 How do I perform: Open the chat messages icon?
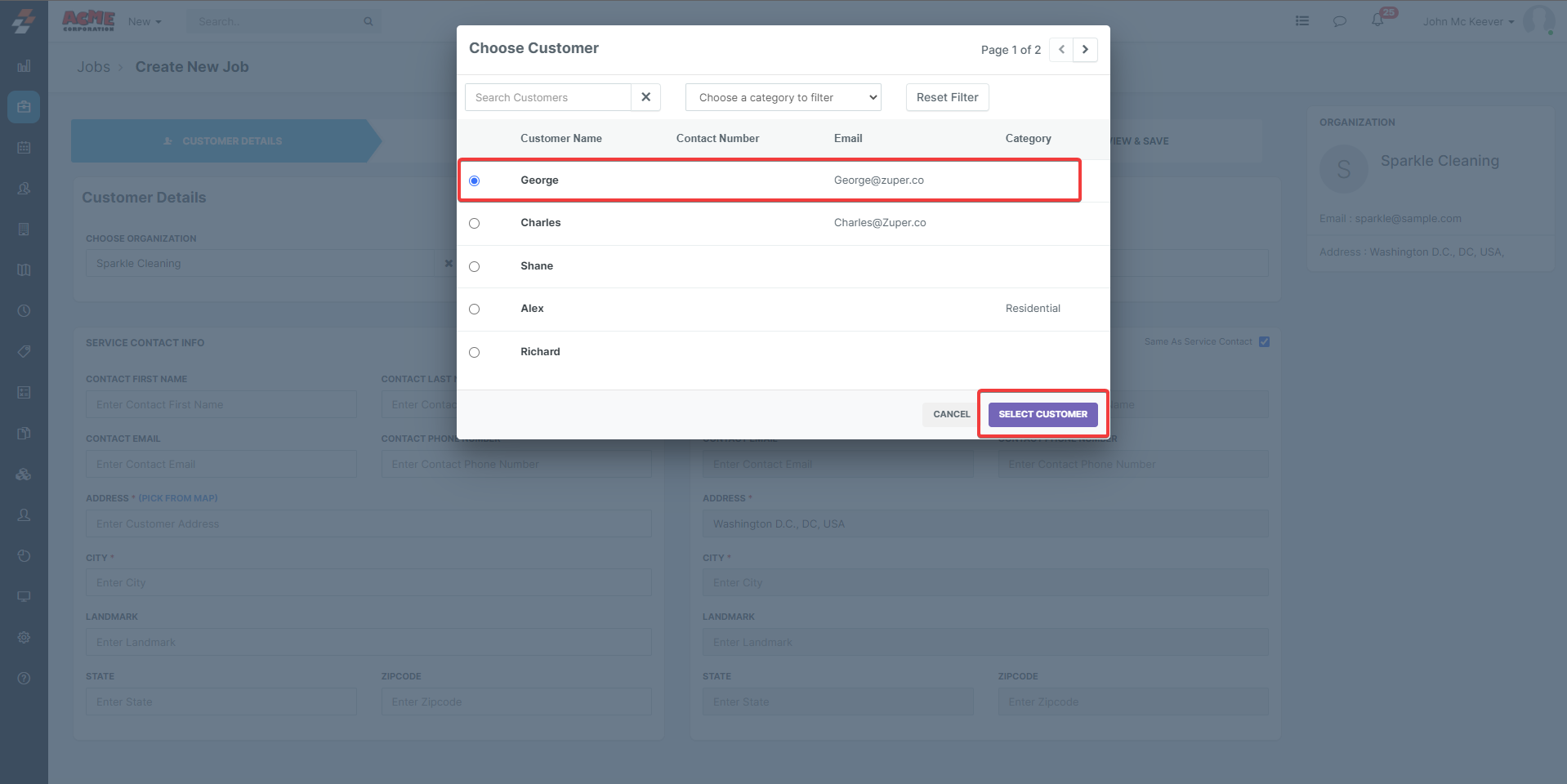pyautogui.click(x=1340, y=21)
